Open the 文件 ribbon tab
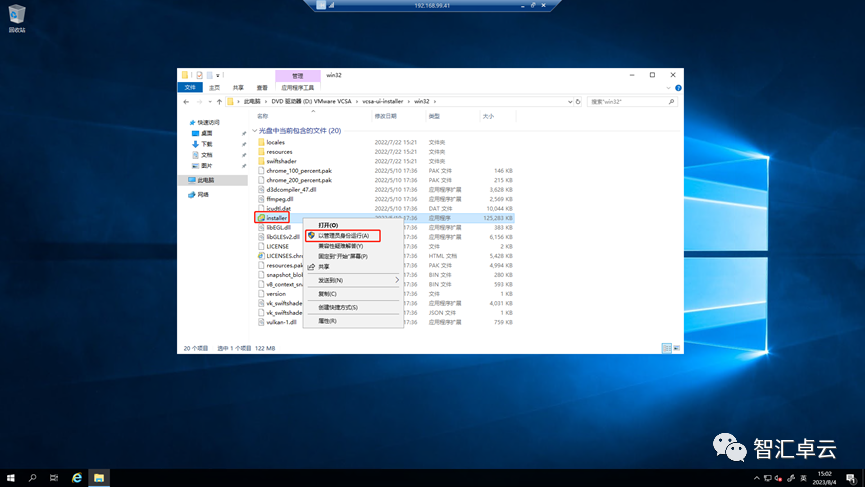Image resolution: width=865 pixels, height=487 pixels. (x=190, y=88)
